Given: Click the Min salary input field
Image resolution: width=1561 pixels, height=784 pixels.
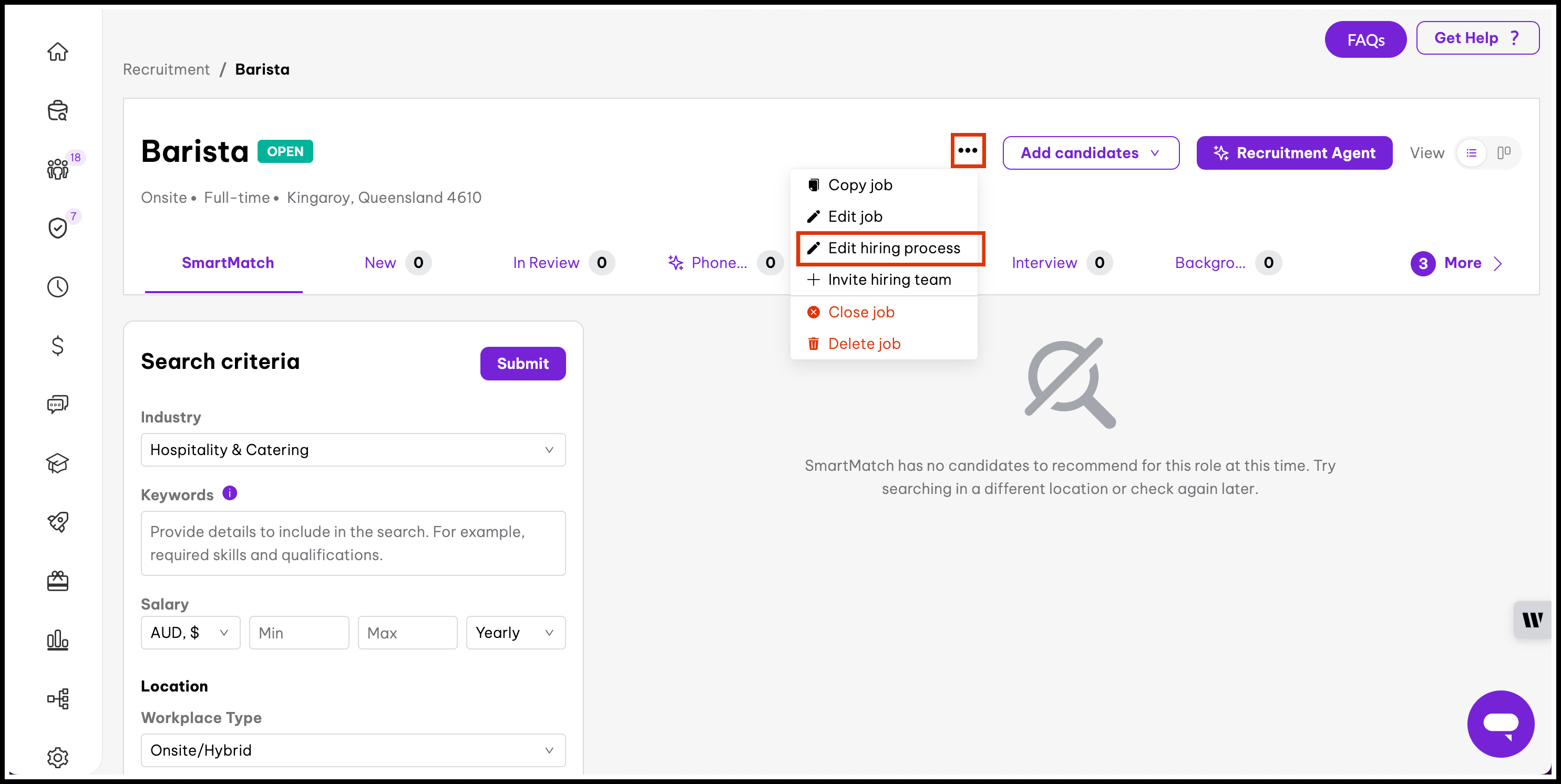Looking at the screenshot, I should tap(299, 633).
